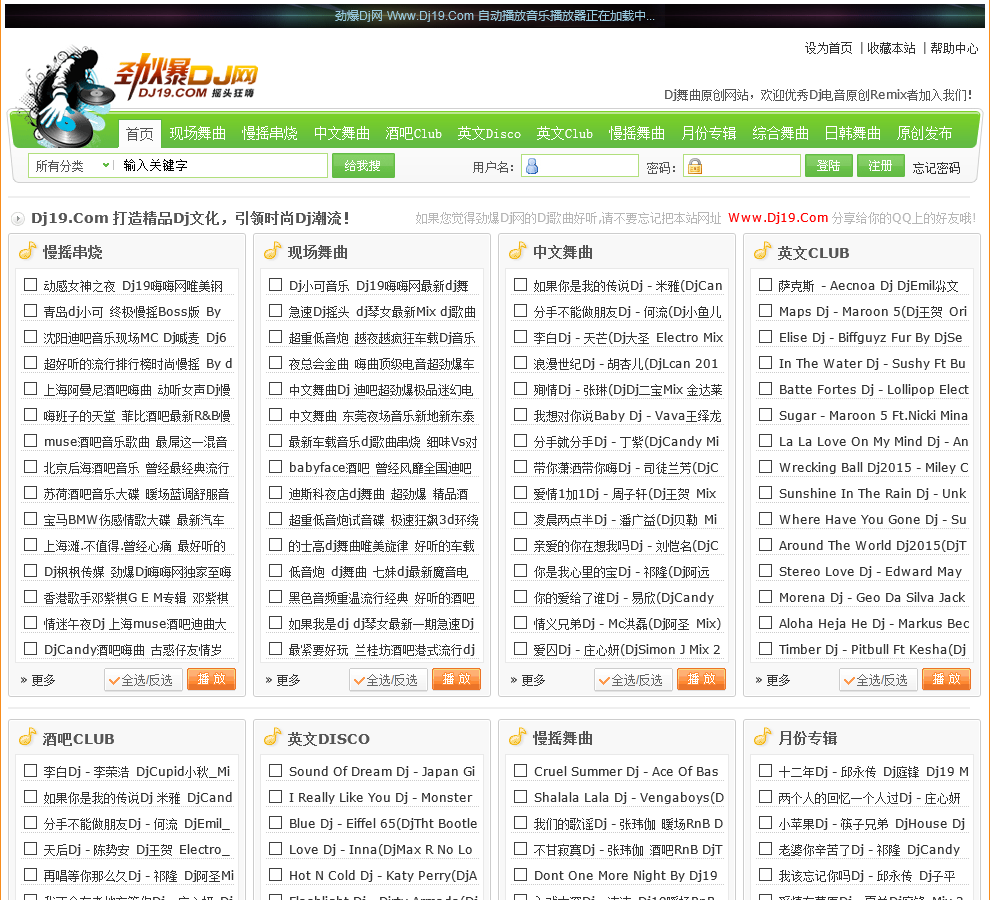
Task: Open track Shalala Lala Dj - Vengaboys
Action: 629,798
